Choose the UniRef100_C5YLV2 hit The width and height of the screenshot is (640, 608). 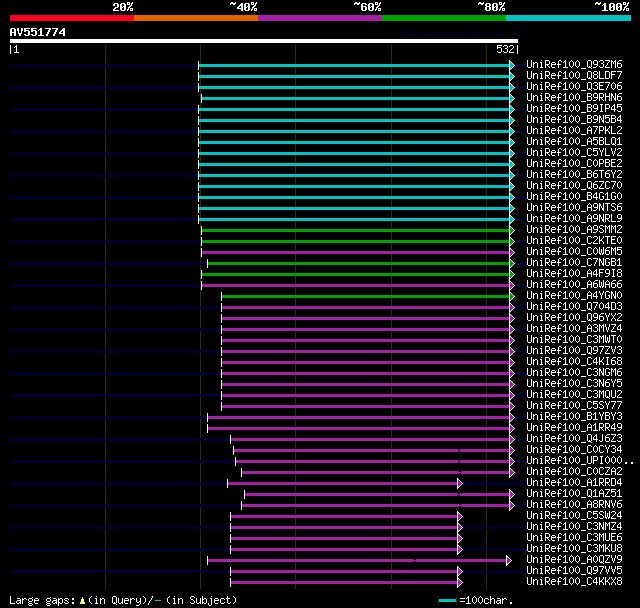click(x=574, y=153)
